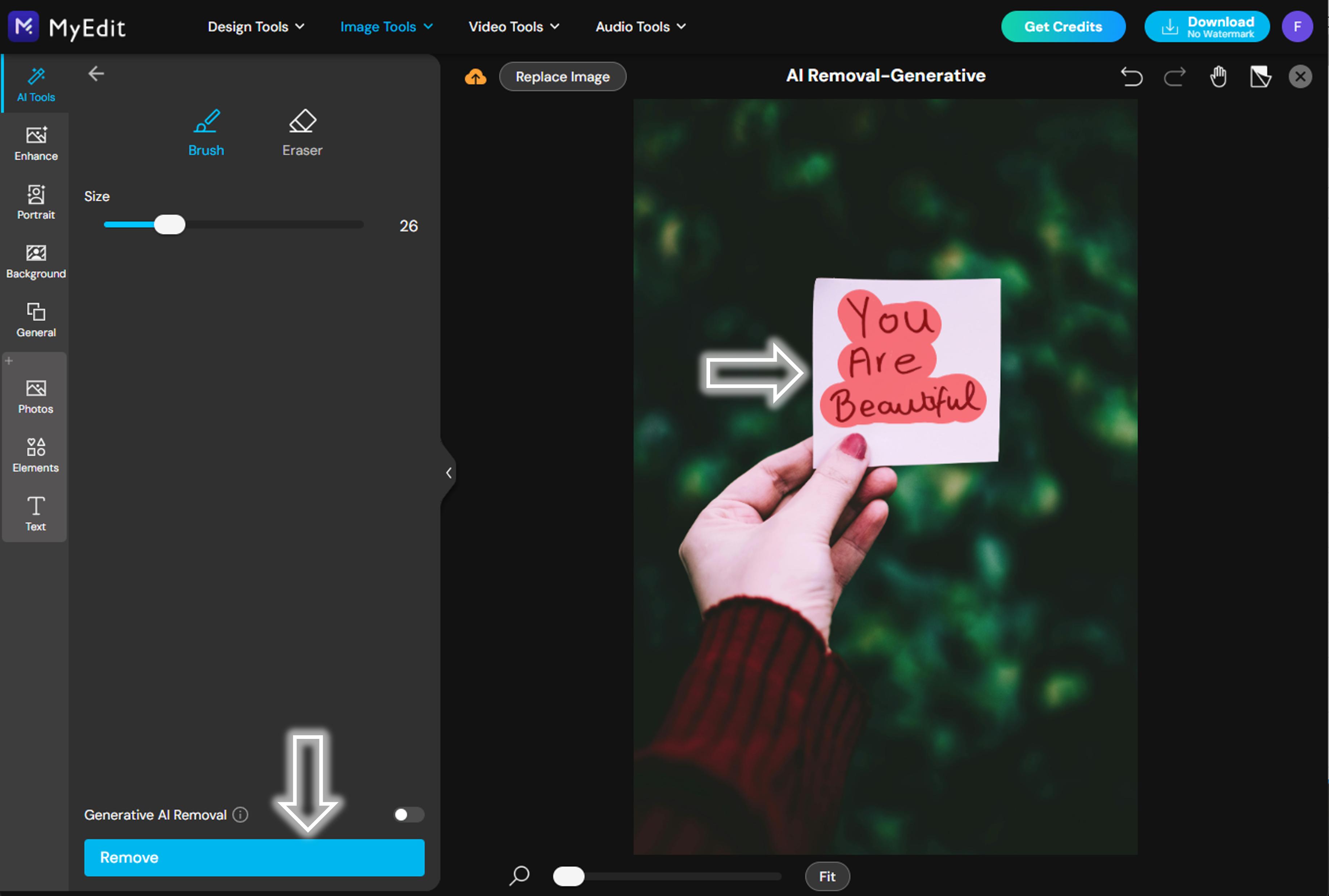
Task: Toggle Generative AI Removal switch
Action: [x=409, y=814]
